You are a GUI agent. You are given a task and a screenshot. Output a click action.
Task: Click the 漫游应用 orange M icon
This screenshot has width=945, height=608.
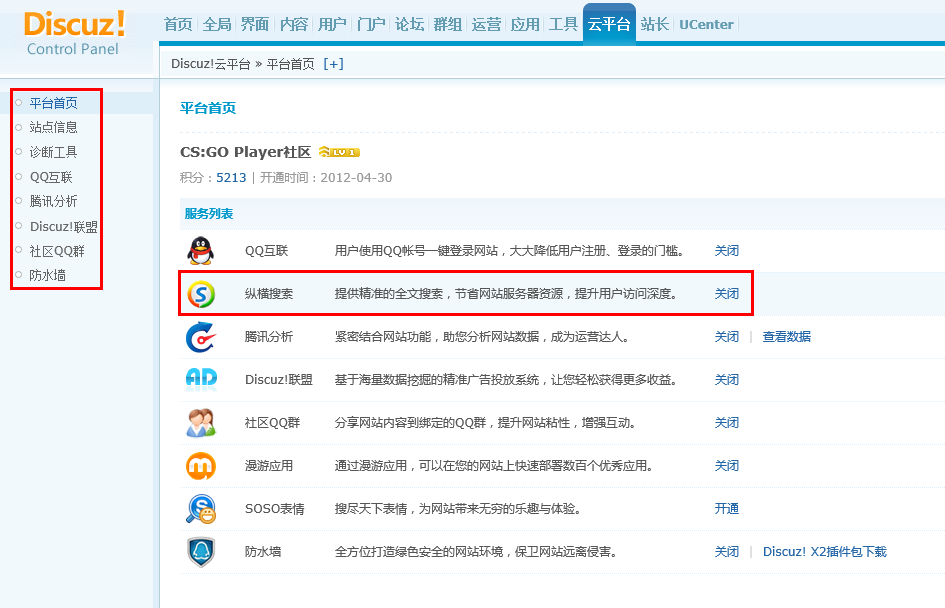[x=201, y=466]
